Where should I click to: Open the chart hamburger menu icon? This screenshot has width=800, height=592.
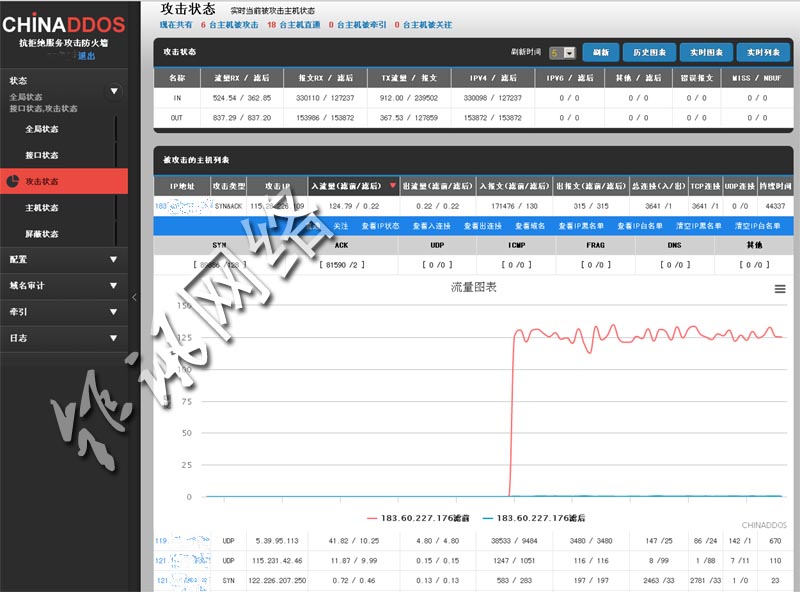780,289
